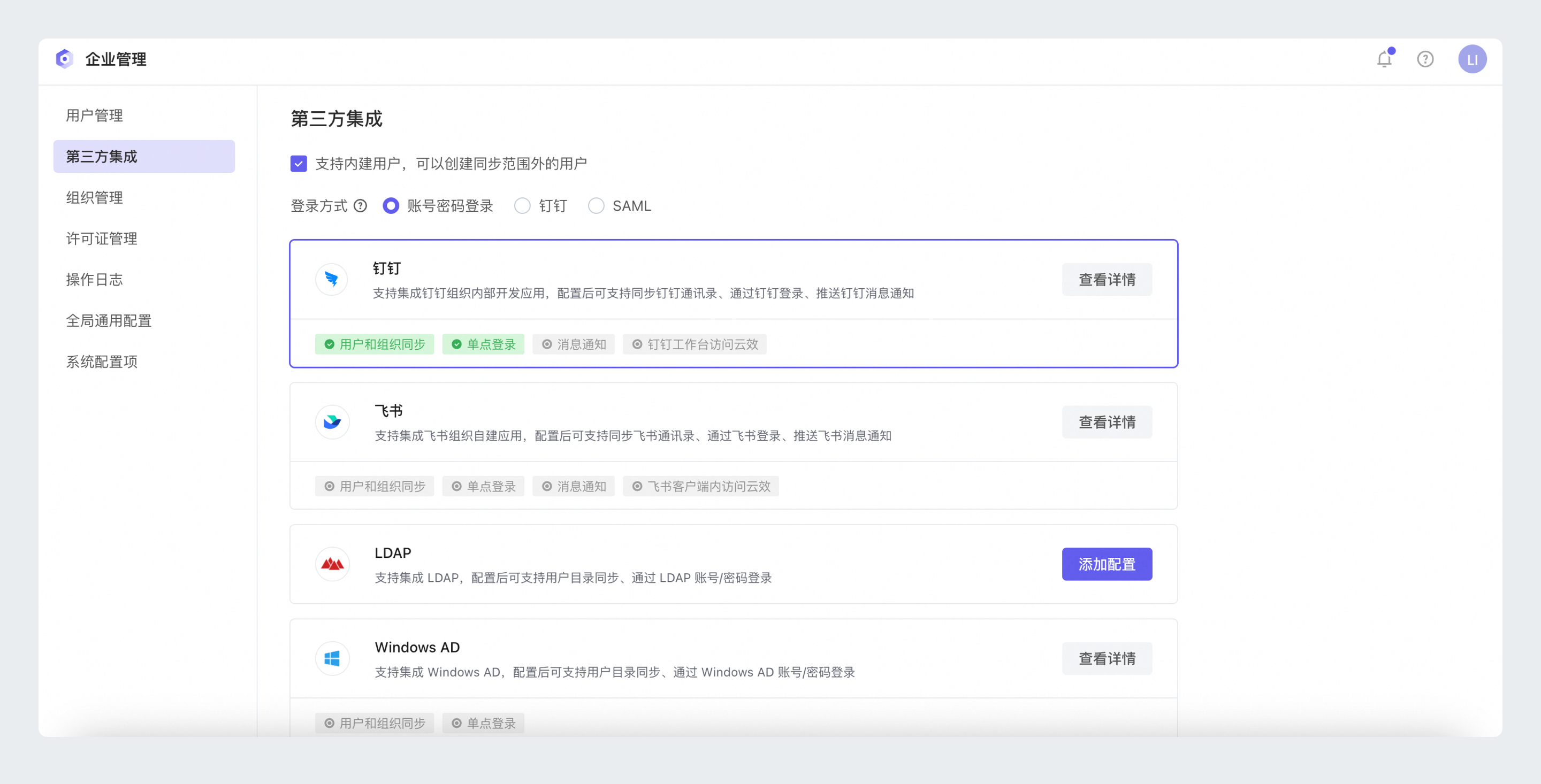Click the DingTalk logo icon
Image resolution: width=1541 pixels, height=784 pixels.
pyautogui.click(x=331, y=279)
